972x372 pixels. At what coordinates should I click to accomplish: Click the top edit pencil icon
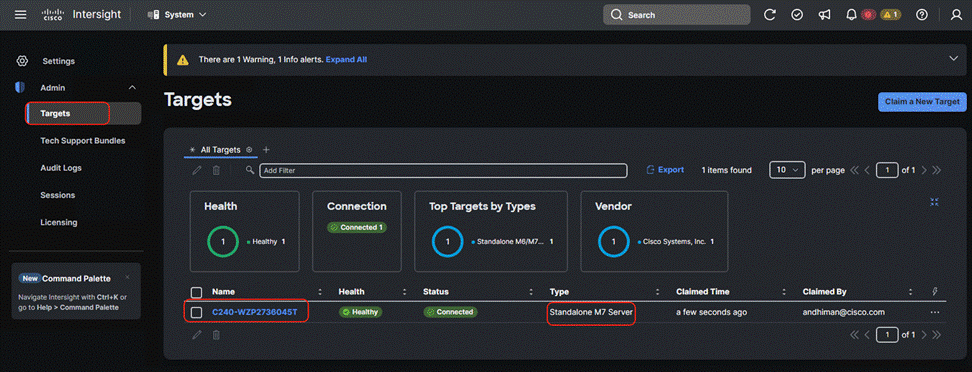coord(197,170)
